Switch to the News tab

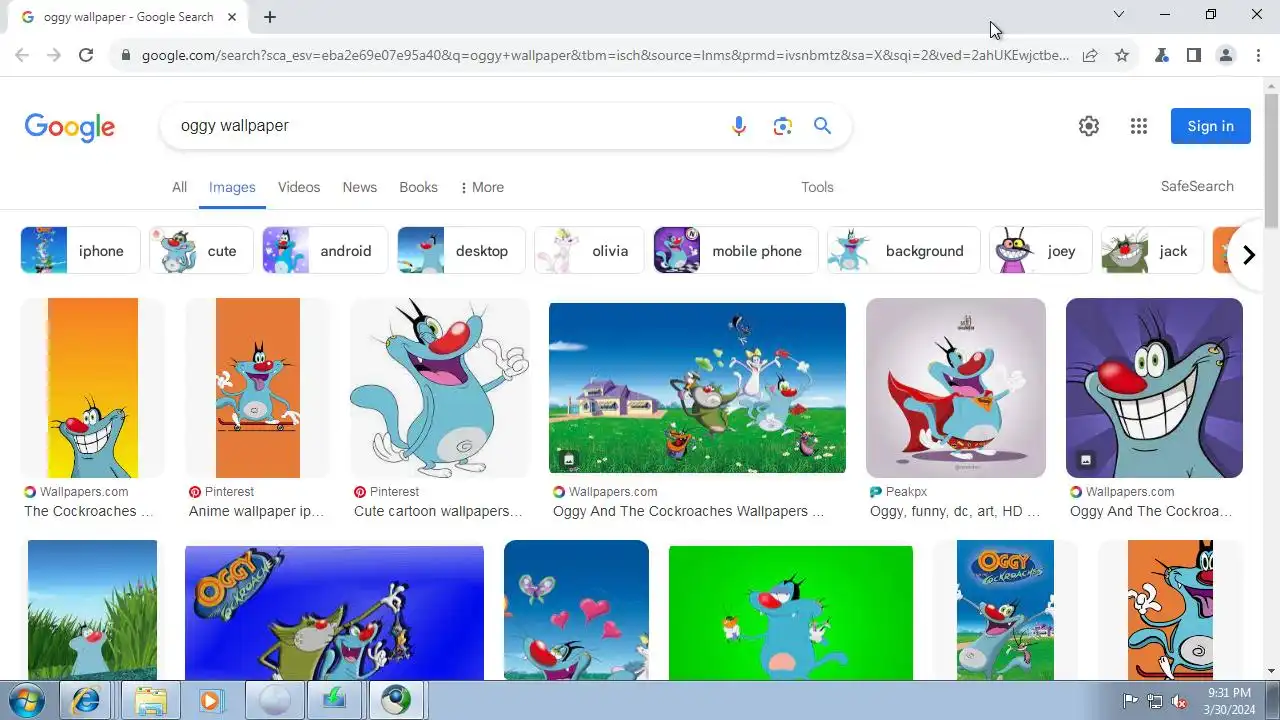click(x=360, y=187)
